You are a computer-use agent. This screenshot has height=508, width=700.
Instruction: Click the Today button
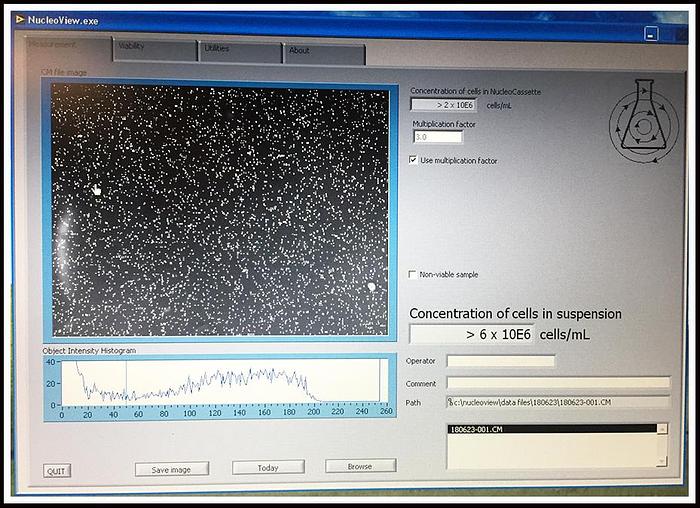coord(268,467)
